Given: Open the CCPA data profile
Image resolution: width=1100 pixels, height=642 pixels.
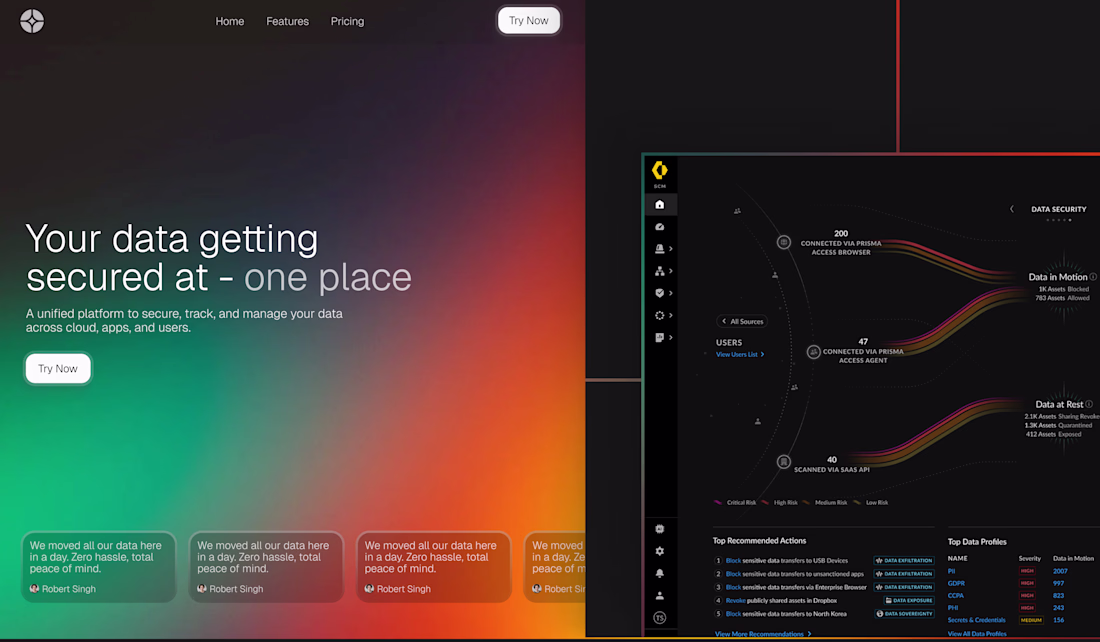Looking at the screenshot, I should 955,595.
